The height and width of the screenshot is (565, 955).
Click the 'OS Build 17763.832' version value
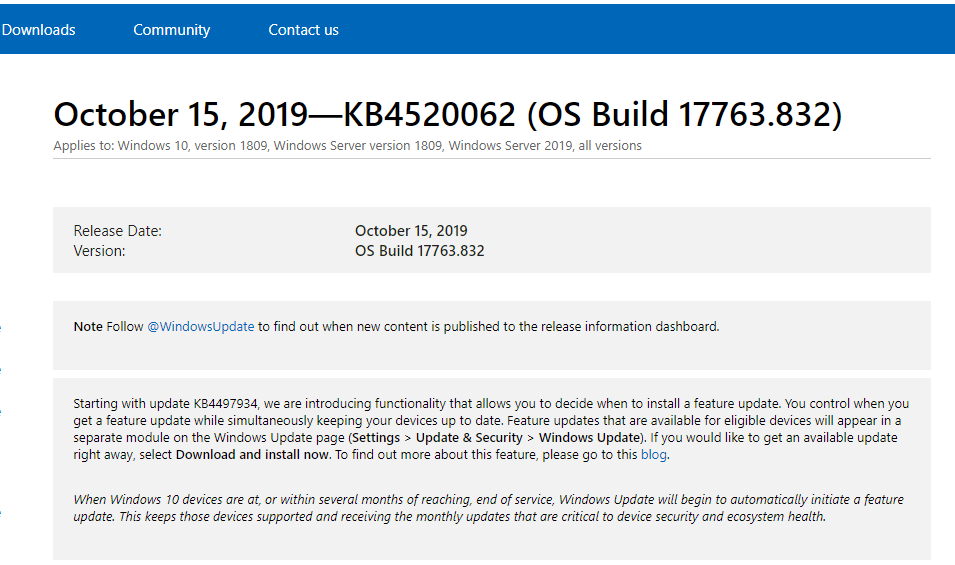(x=420, y=251)
